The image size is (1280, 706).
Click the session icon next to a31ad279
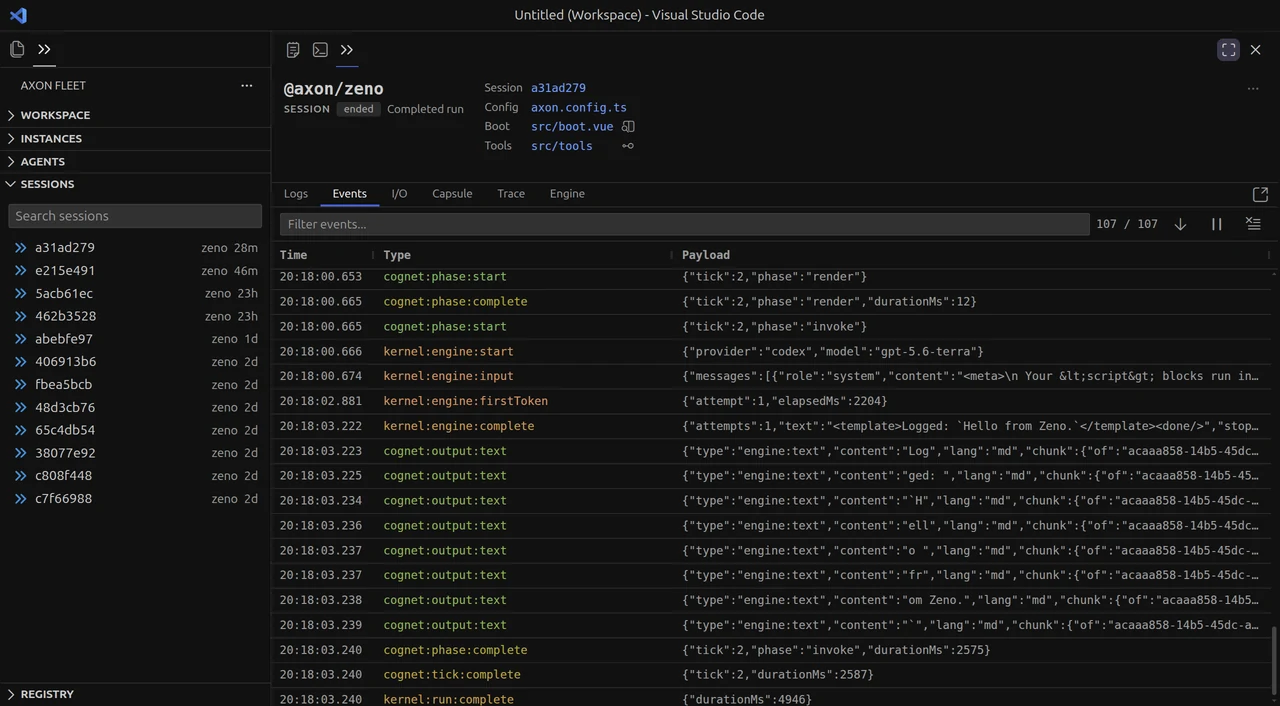pos(20,248)
